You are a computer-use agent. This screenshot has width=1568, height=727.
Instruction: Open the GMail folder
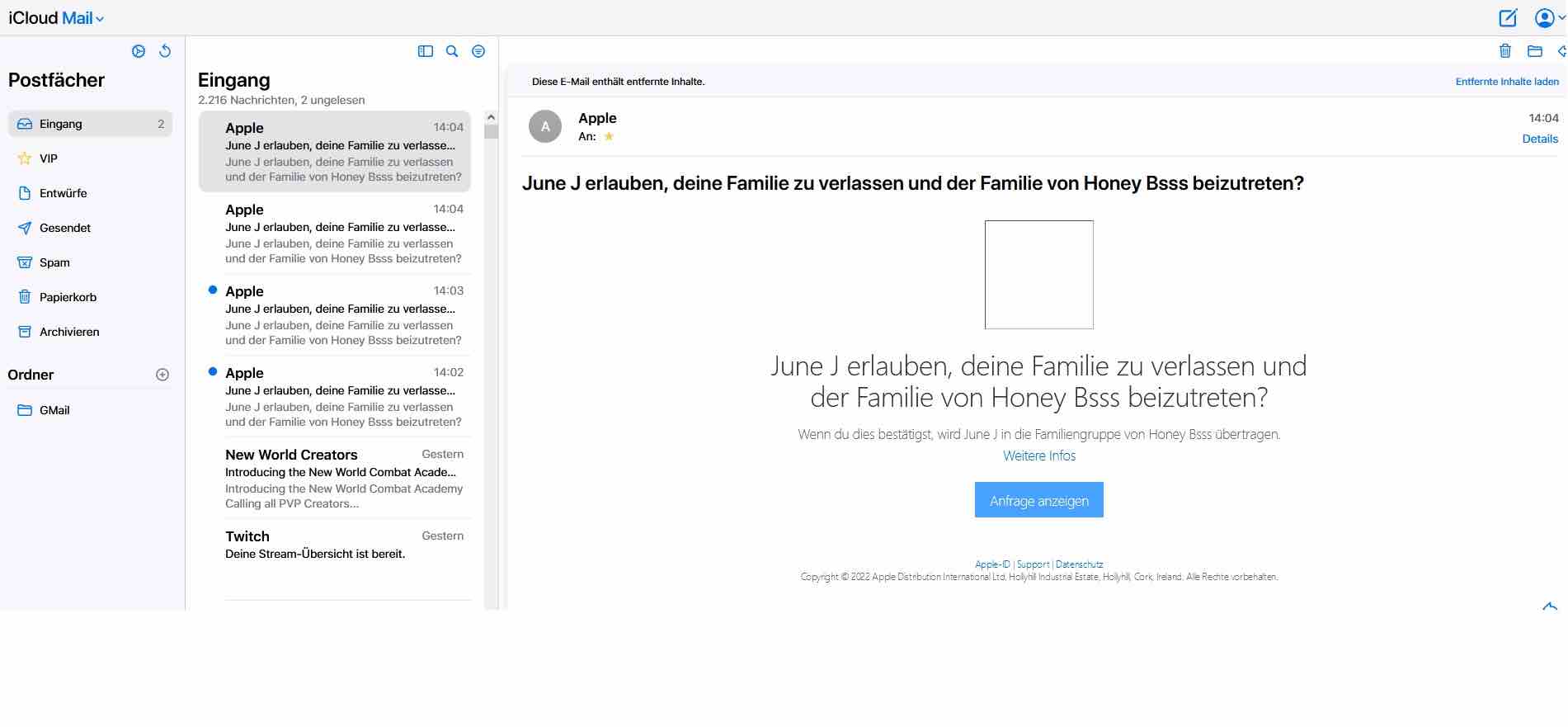[x=90, y=410]
